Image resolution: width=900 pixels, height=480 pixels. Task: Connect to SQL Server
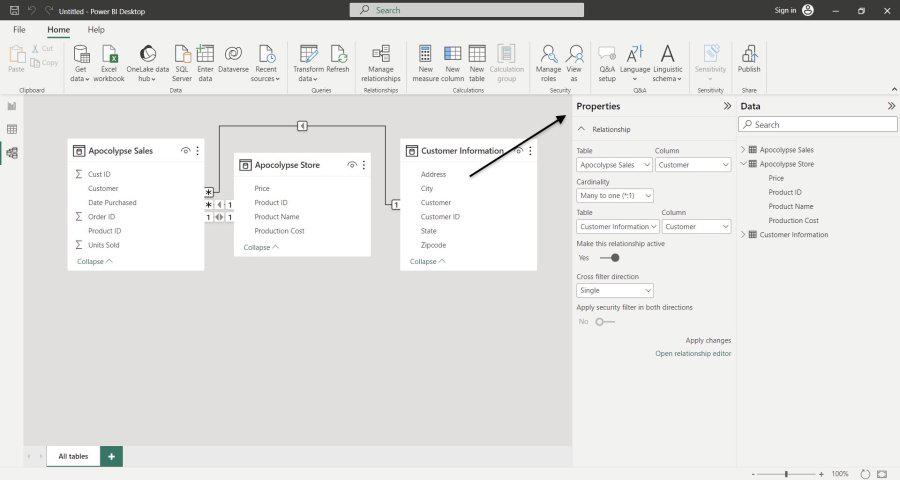182,63
